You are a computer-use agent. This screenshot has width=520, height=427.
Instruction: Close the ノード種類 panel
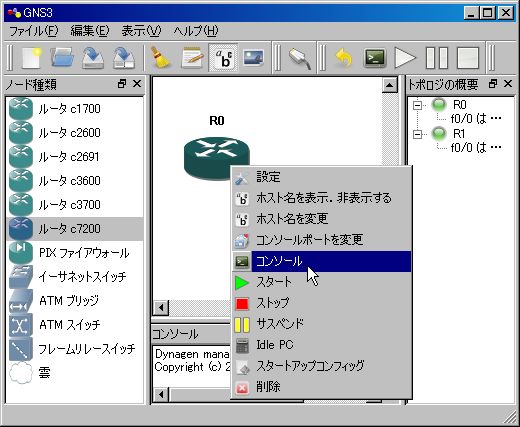pos(137,84)
